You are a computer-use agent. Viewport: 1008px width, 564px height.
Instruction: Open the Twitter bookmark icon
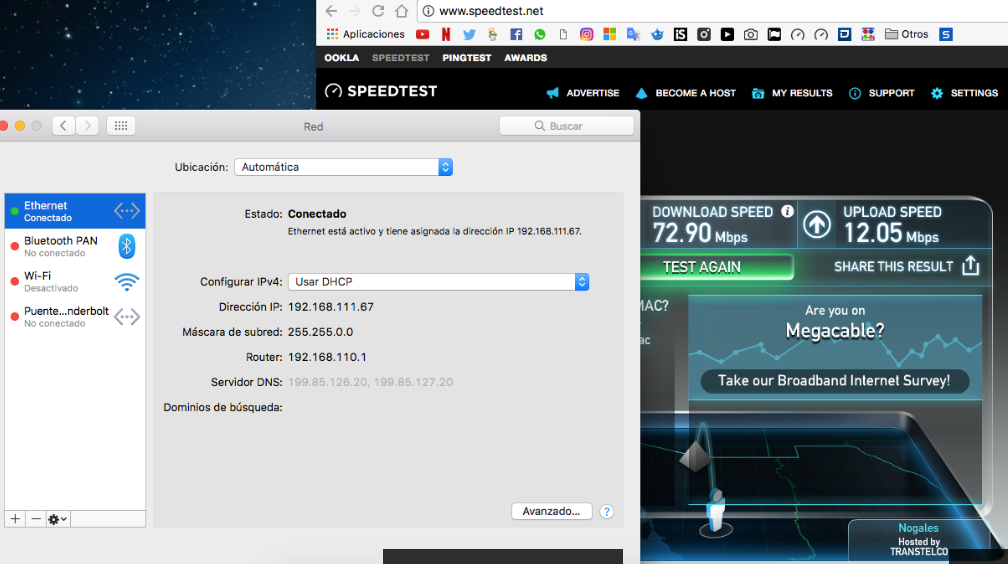coord(469,34)
